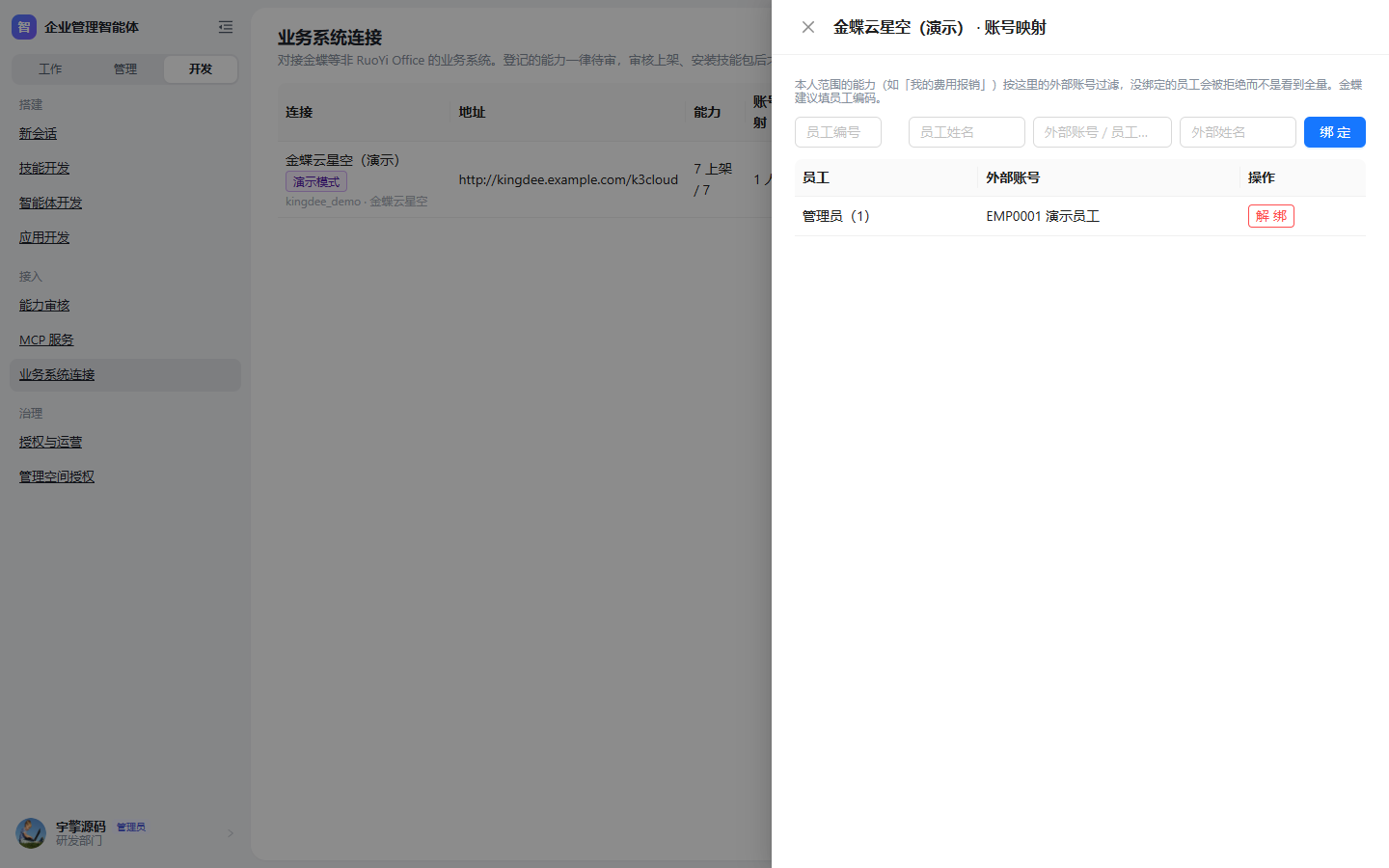Click the 外部姓名 input field
Image resolution: width=1389 pixels, height=868 pixels.
(1238, 132)
